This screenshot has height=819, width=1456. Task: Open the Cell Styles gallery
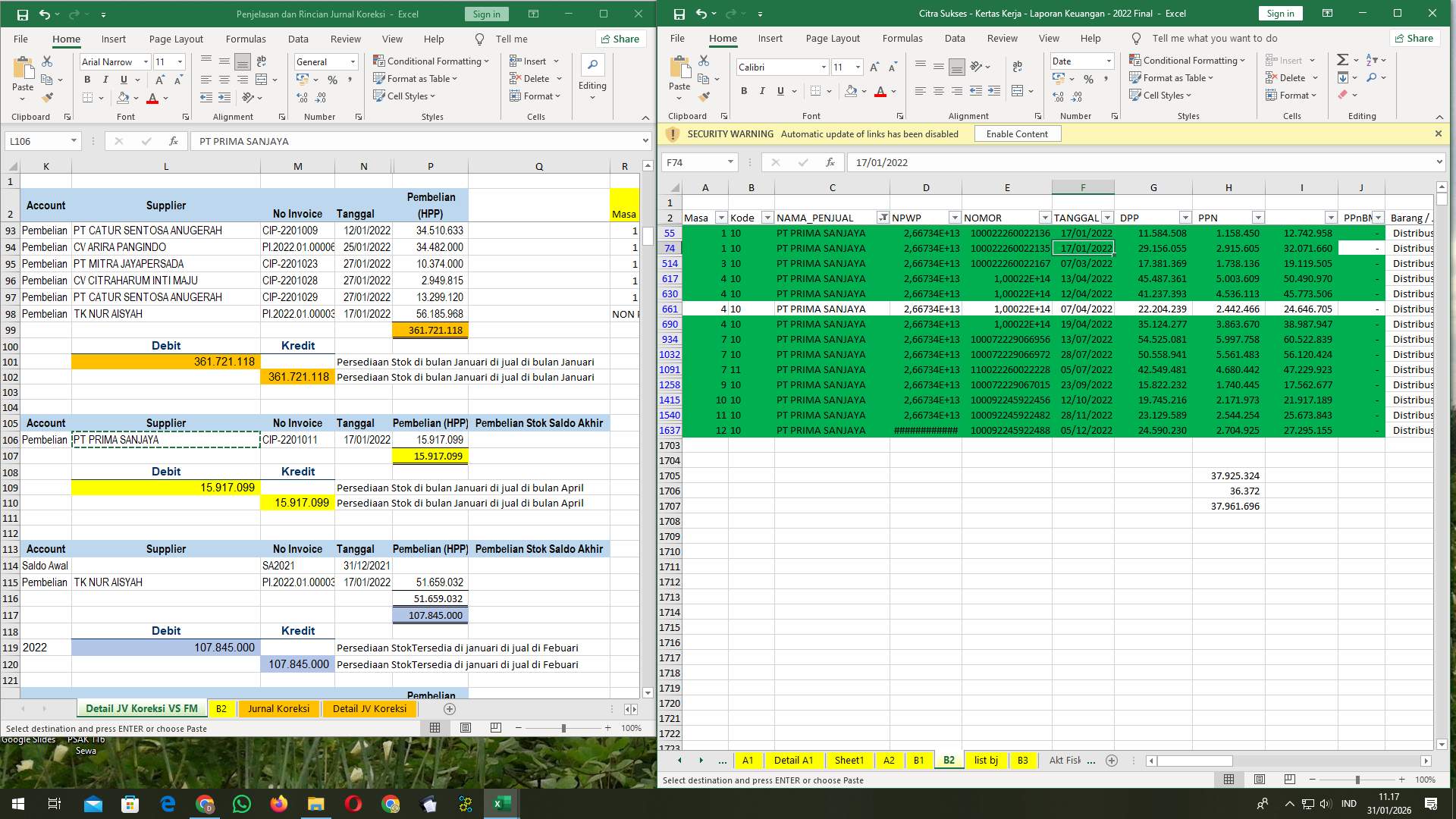tap(404, 96)
